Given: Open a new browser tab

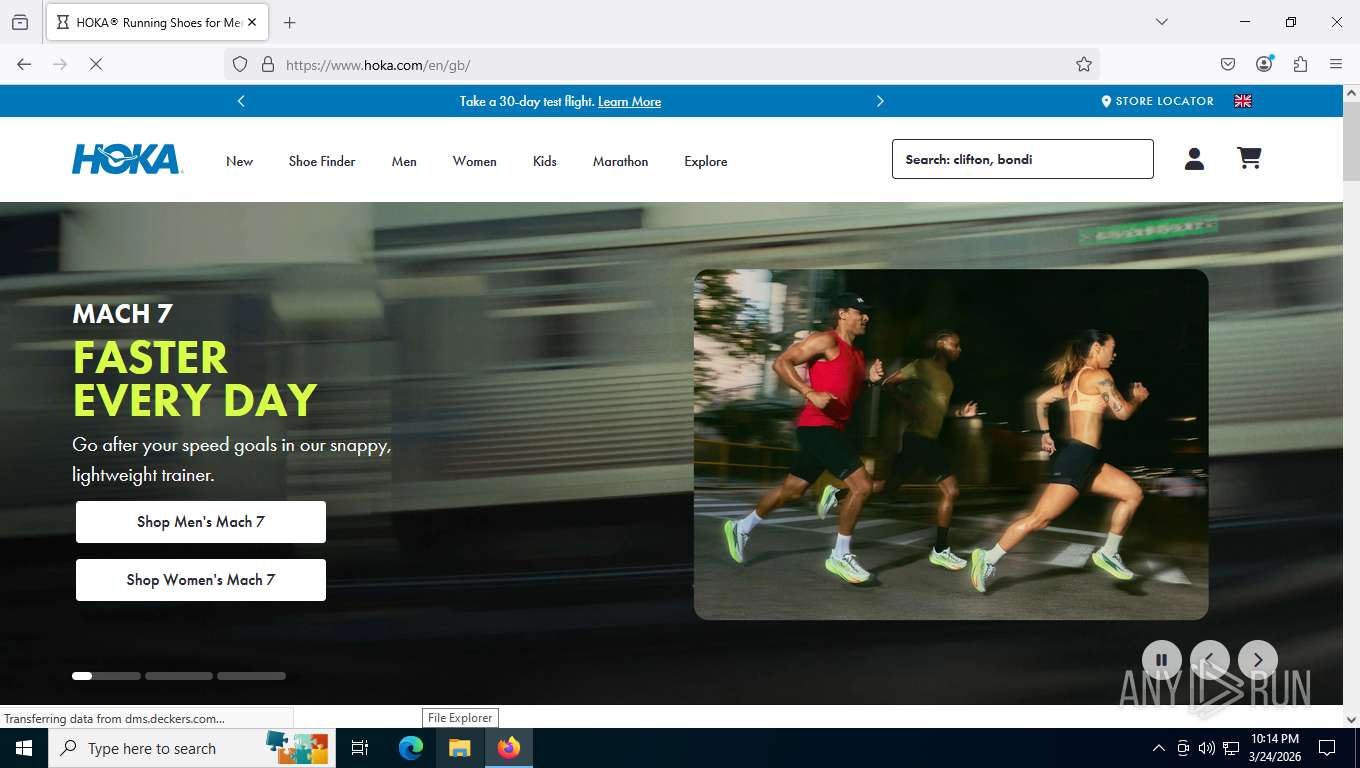Looking at the screenshot, I should 290,22.
